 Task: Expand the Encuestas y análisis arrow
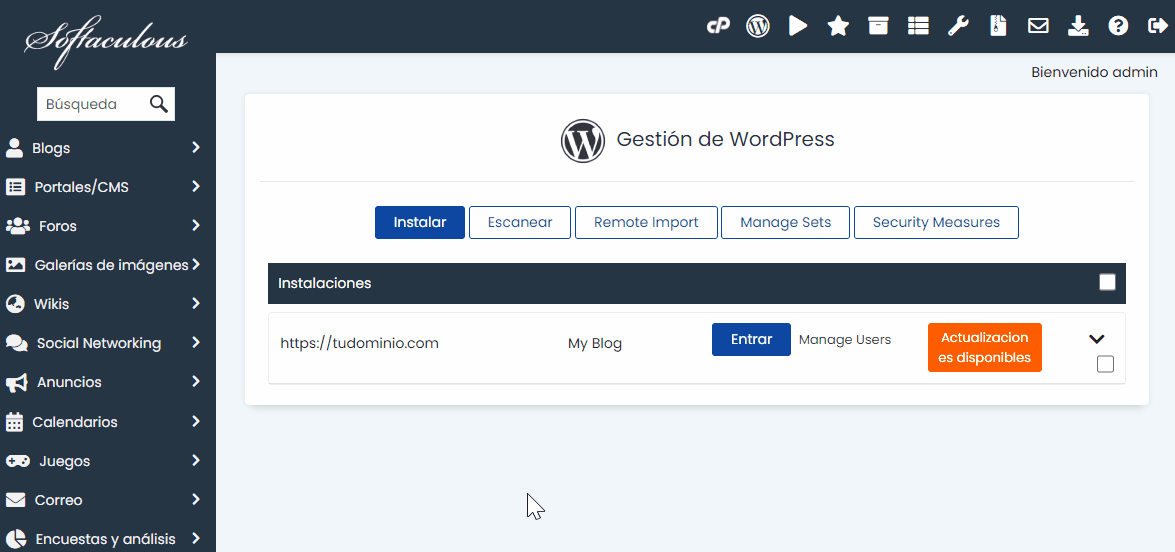click(x=196, y=539)
